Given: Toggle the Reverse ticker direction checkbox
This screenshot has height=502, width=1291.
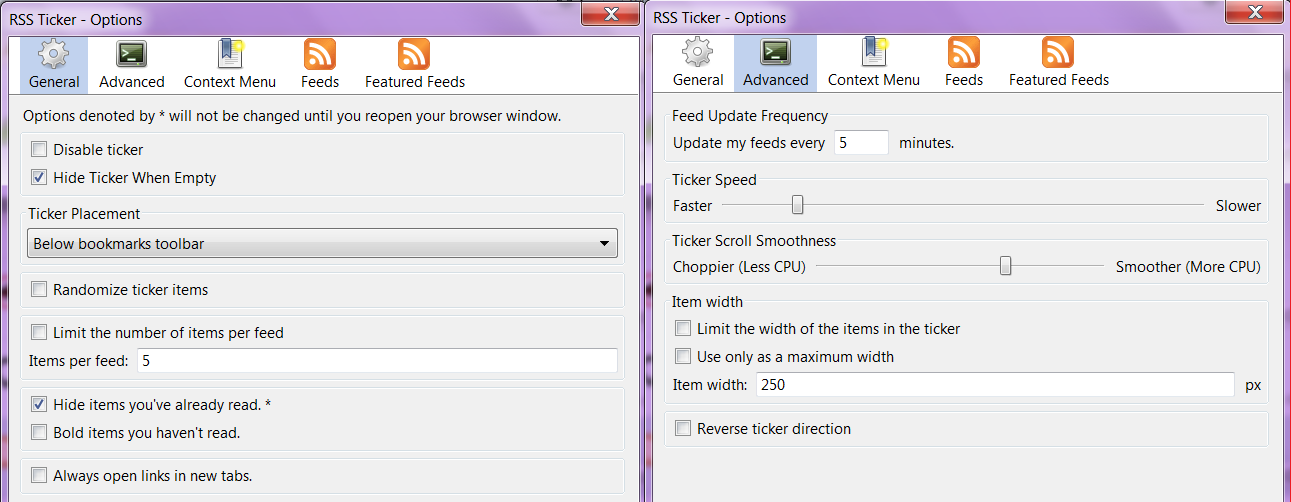Looking at the screenshot, I should 683,429.
